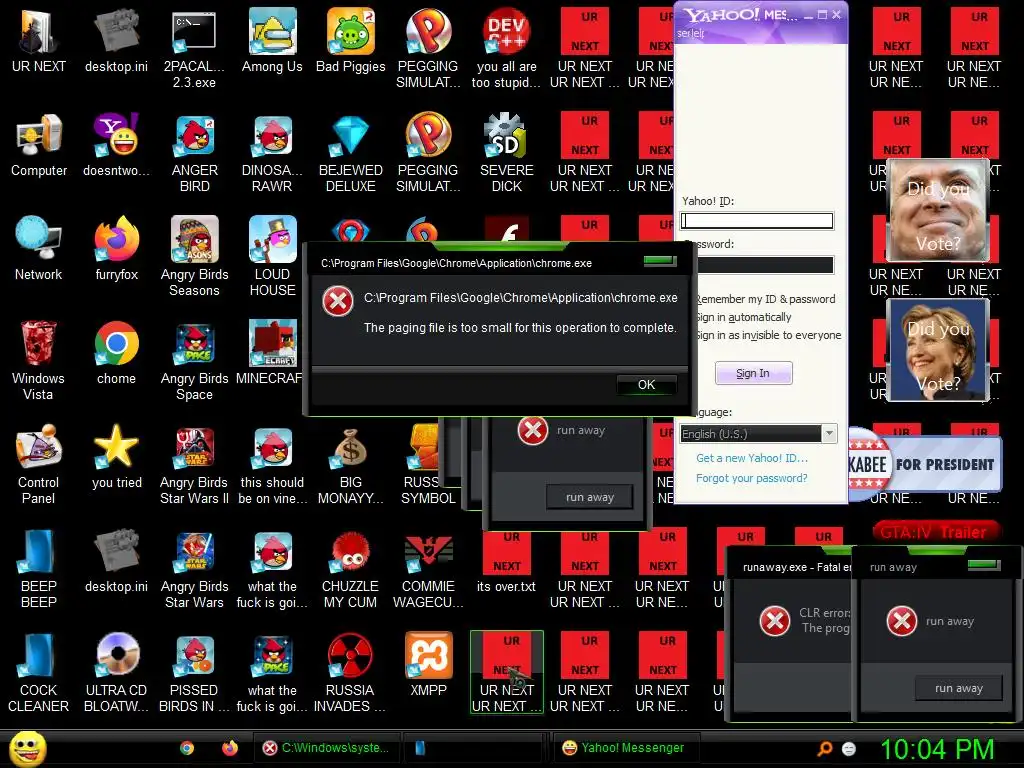Screen dimensions: 1024x768
Task: Launch Chrome from taskbar quick launch
Action: pyautogui.click(x=187, y=748)
